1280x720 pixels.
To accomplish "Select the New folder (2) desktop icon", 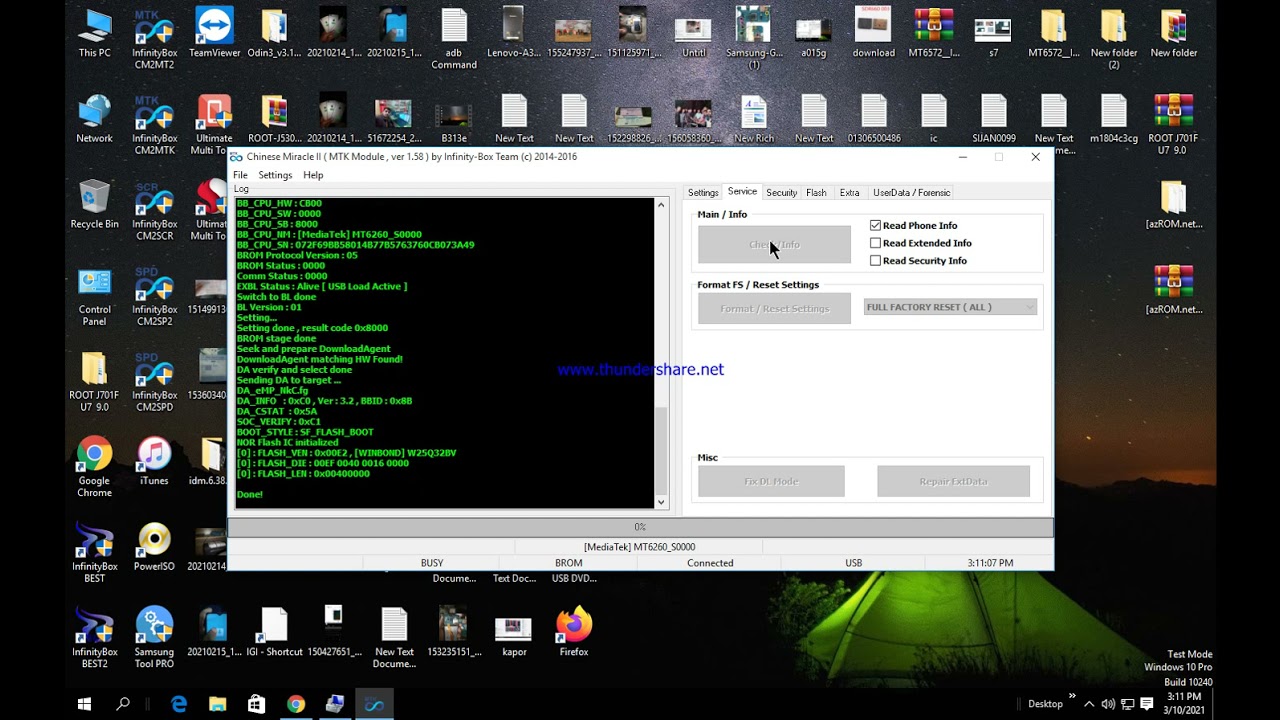I will click(x=1114, y=38).
